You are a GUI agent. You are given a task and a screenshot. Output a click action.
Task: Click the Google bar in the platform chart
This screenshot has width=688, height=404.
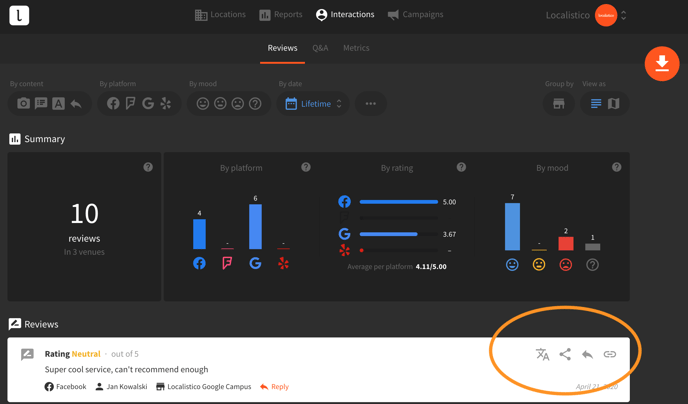click(255, 227)
